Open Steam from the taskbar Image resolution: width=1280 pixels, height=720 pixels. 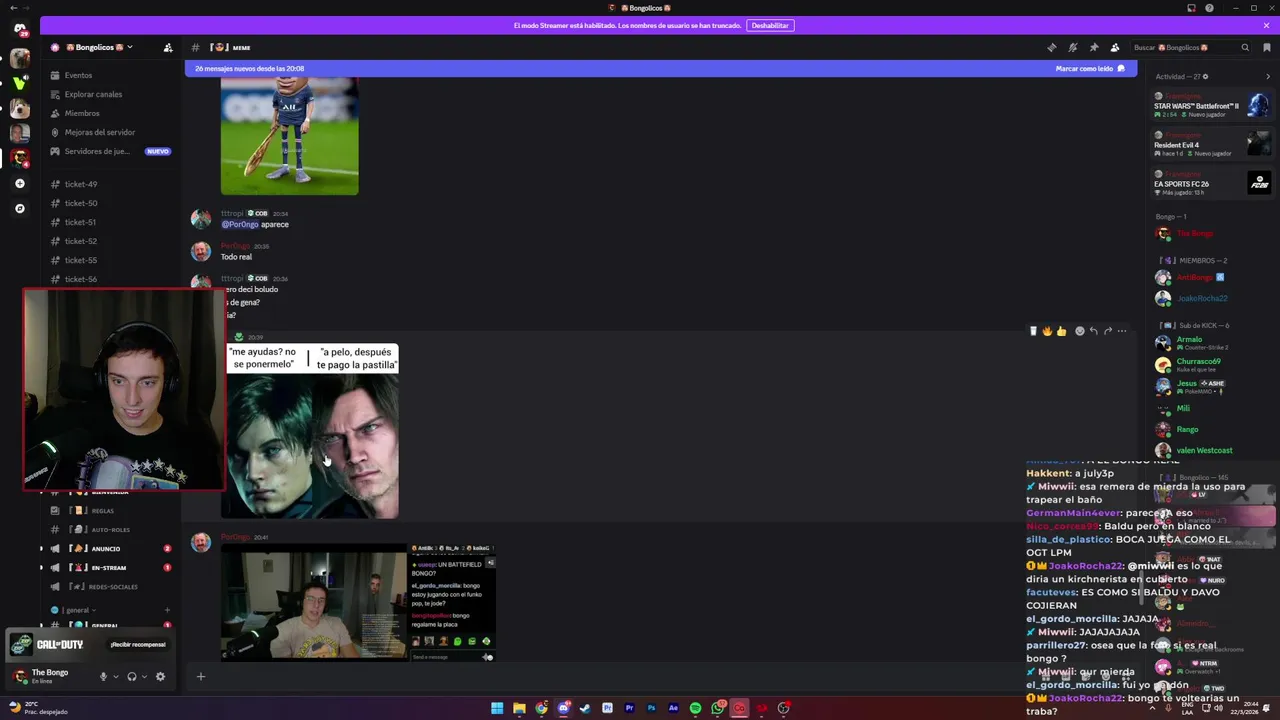(585, 708)
